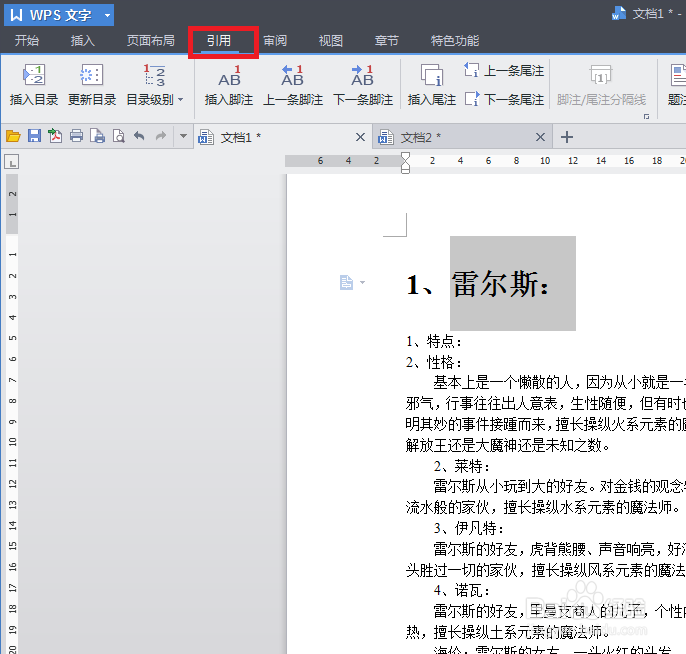Click the vertical ruler
The image size is (686, 654).
tap(12, 413)
